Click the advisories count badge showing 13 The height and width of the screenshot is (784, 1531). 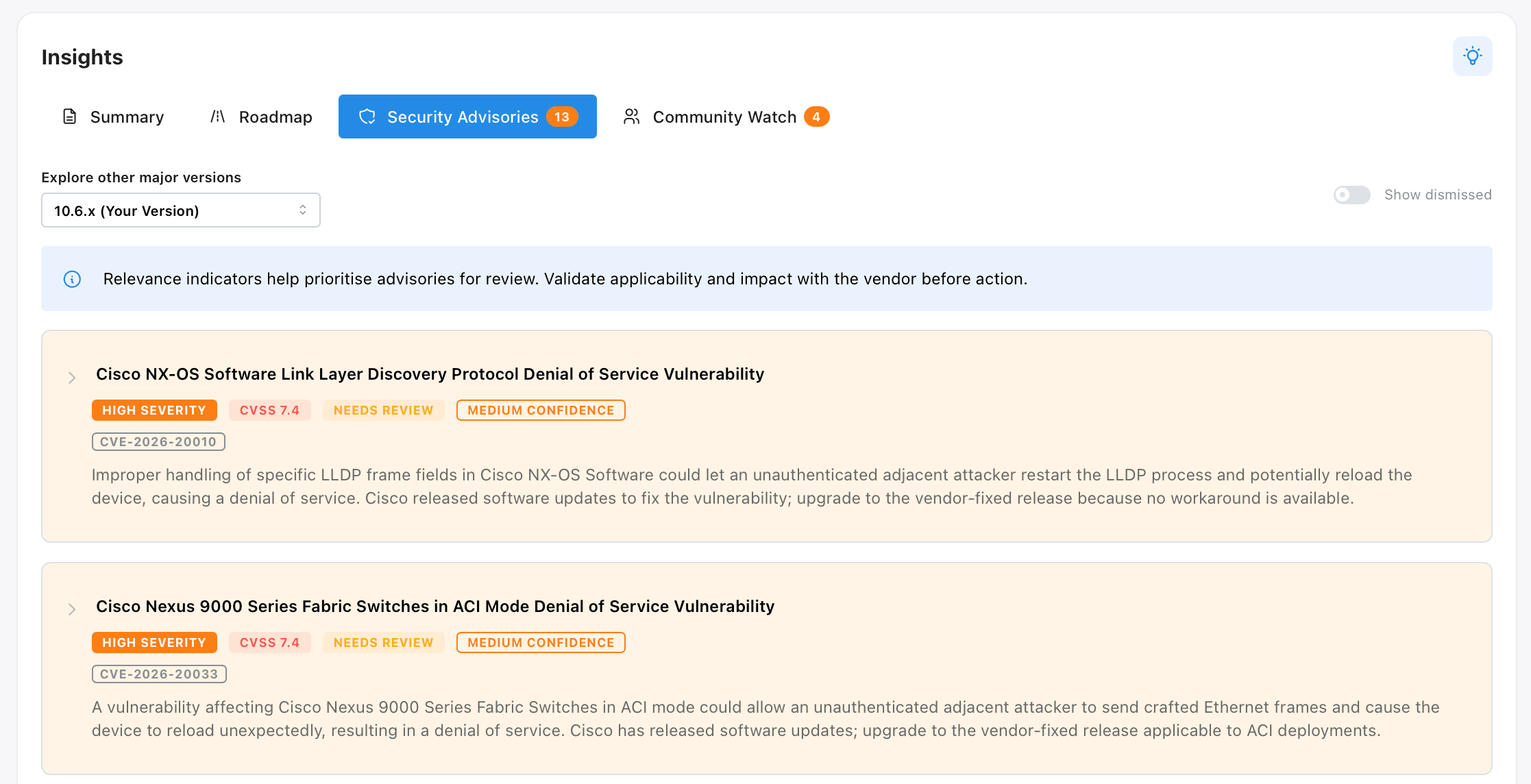click(x=561, y=117)
